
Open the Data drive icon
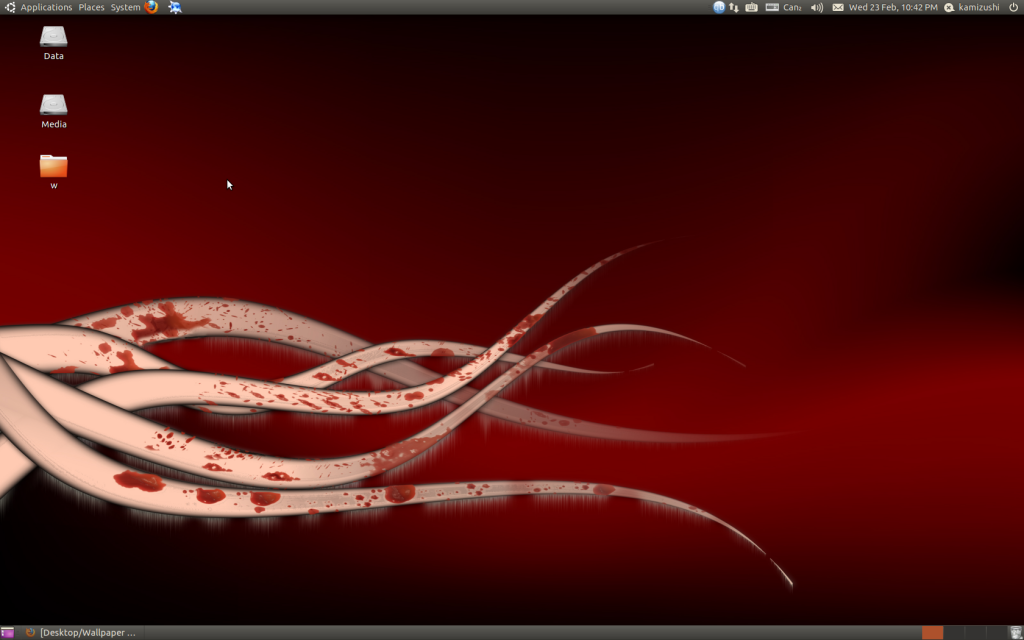coord(53,38)
